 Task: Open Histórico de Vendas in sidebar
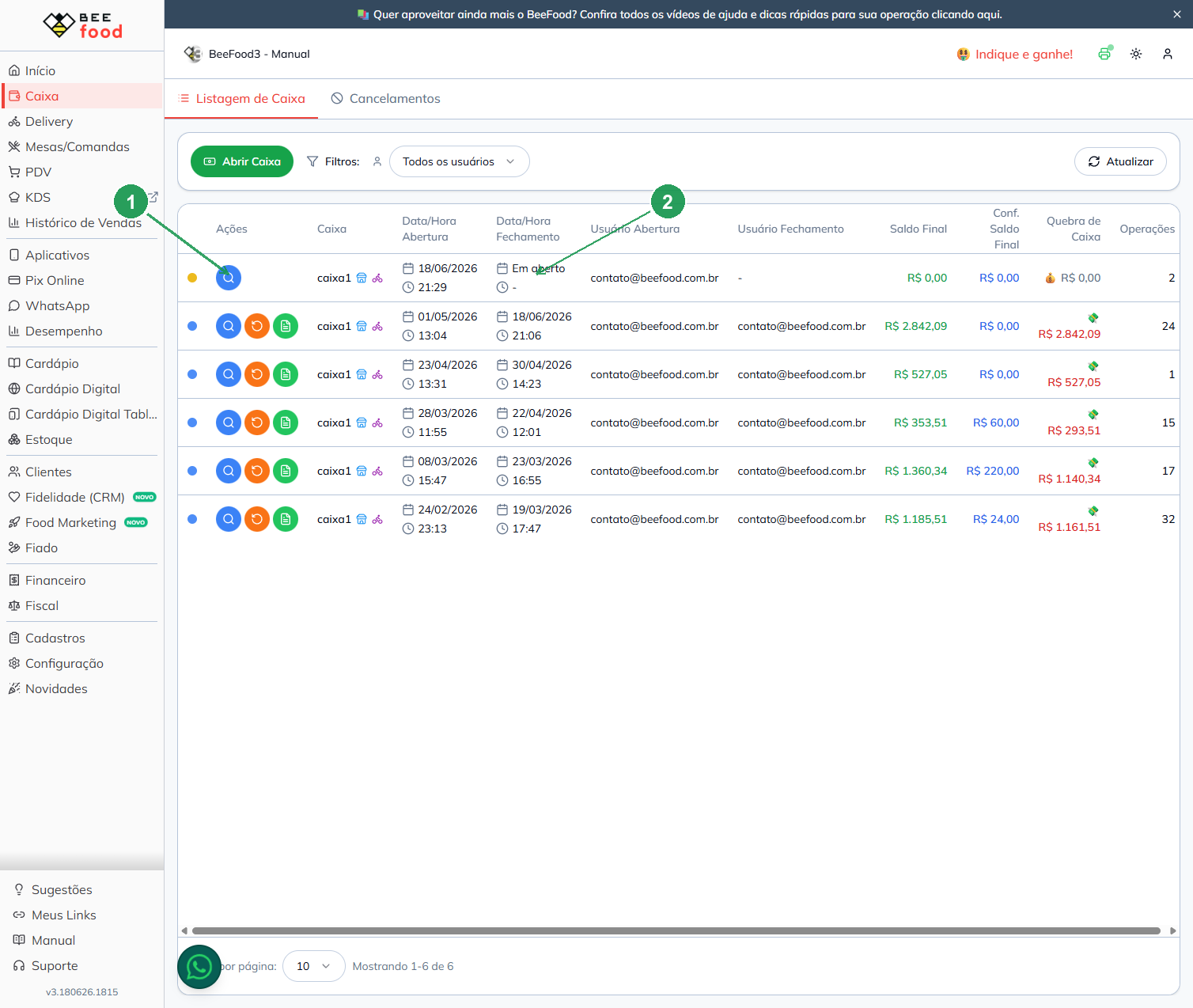82,222
